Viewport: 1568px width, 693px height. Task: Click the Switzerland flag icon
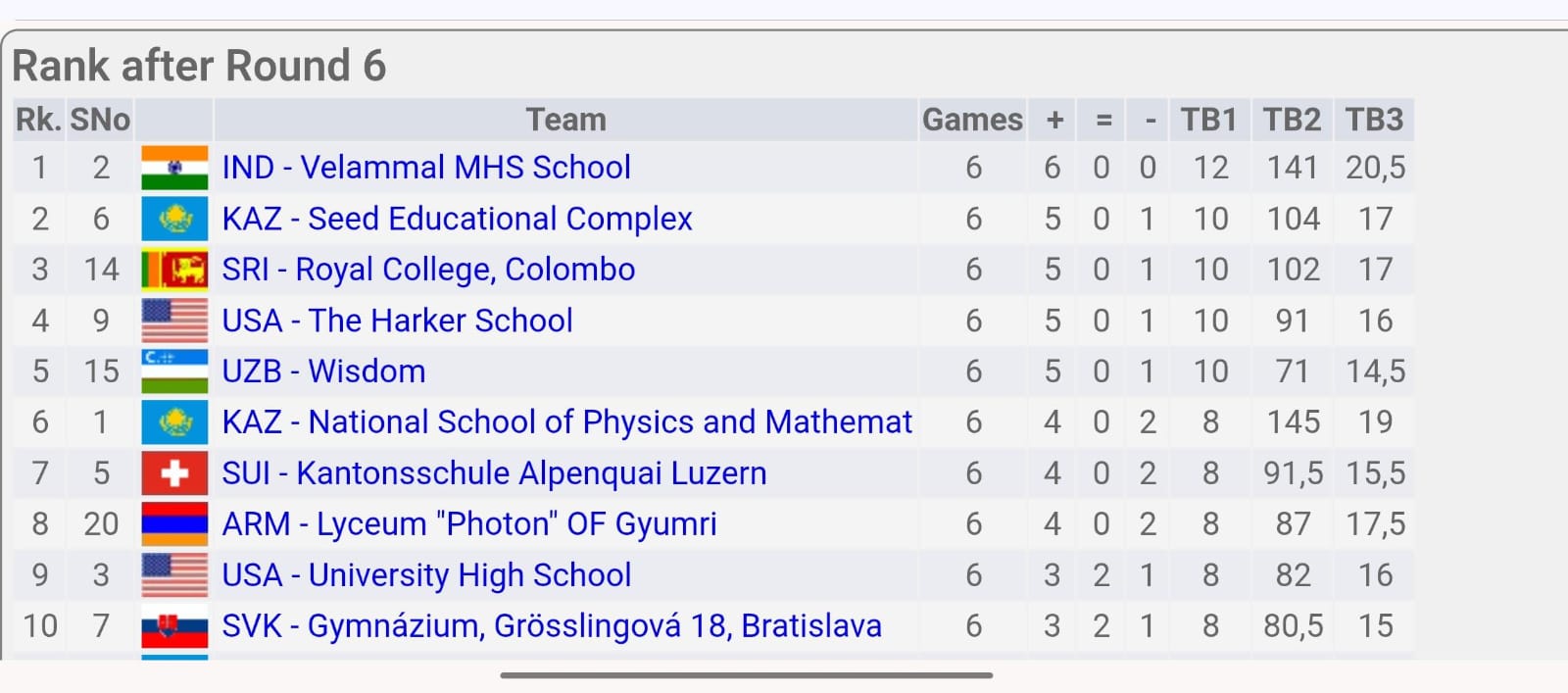[x=174, y=473]
